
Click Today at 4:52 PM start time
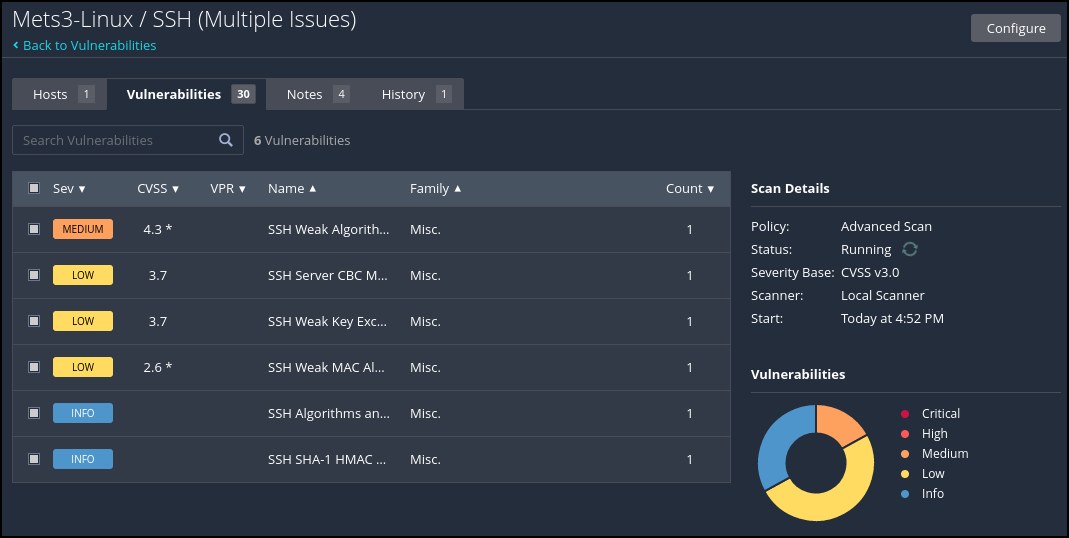click(x=892, y=318)
